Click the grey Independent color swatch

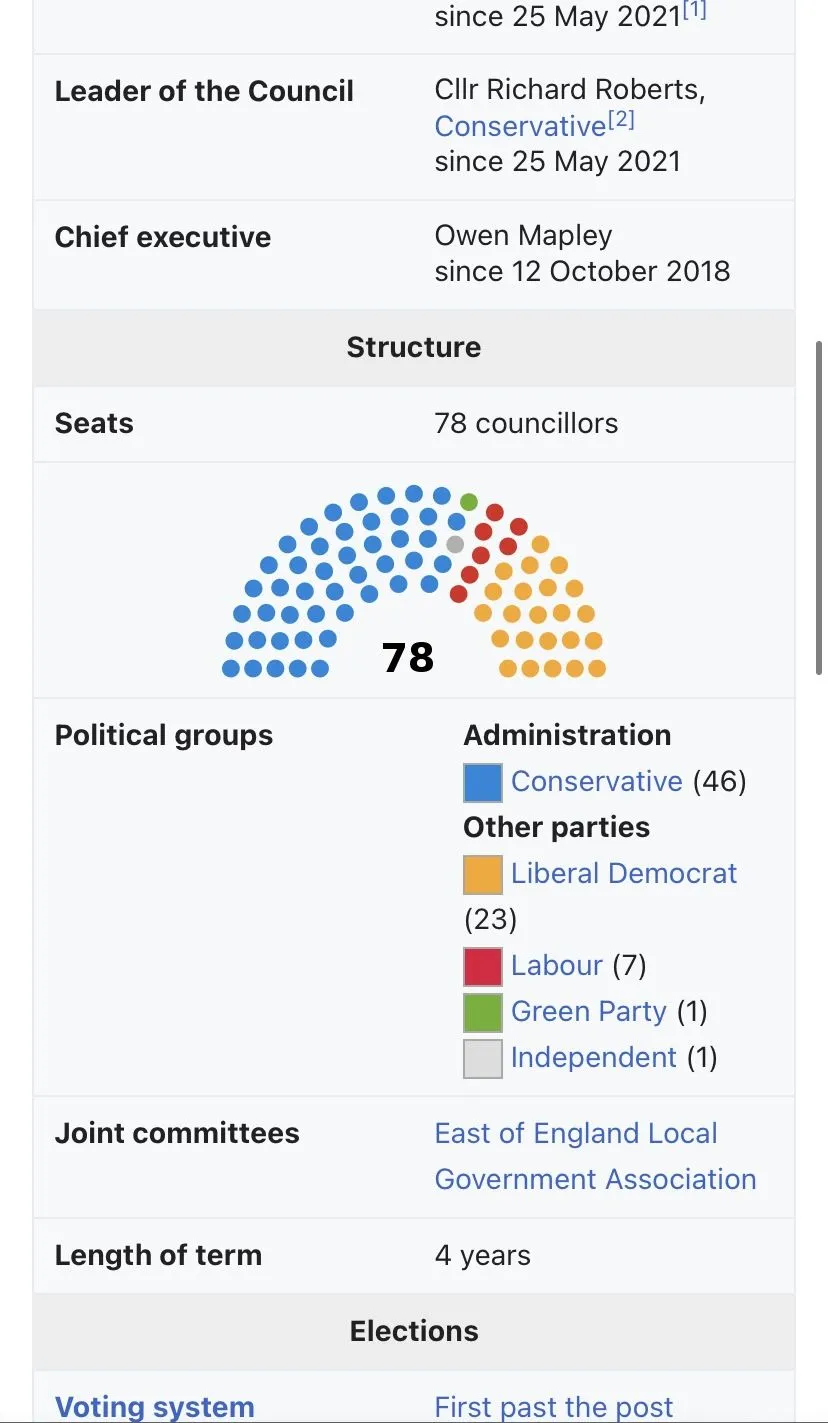pos(482,1058)
